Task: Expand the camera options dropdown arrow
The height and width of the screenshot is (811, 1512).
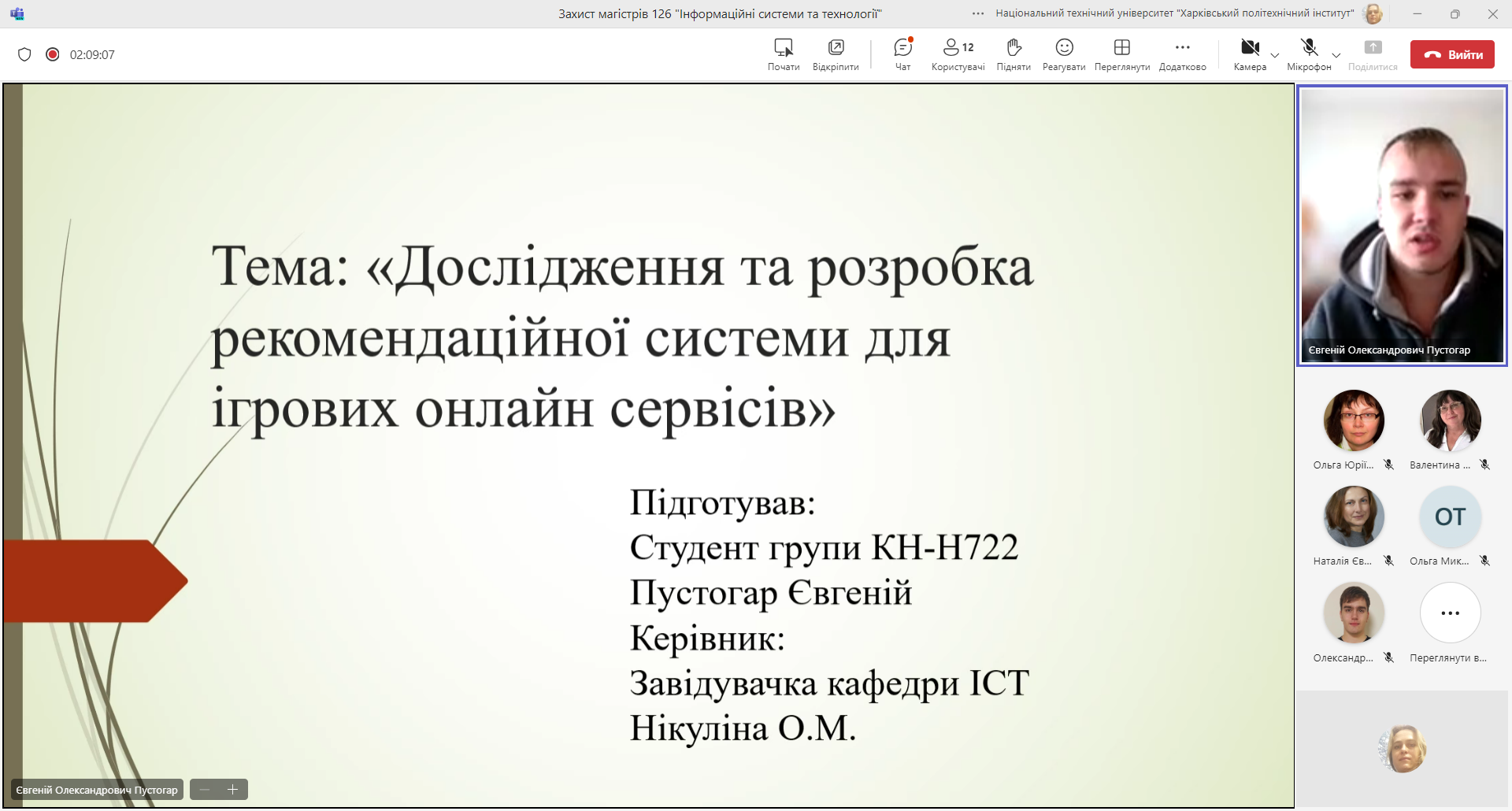Action: click(1275, 55)
